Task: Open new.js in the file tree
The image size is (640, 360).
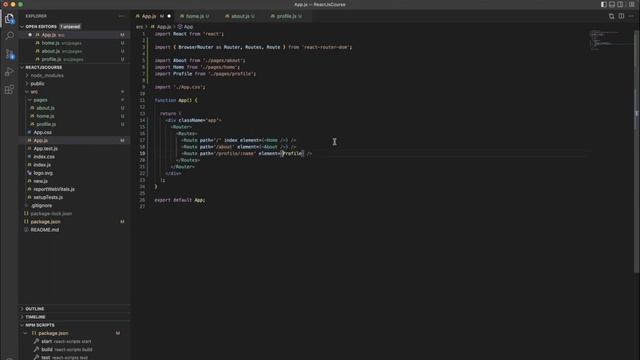Action: [x=75, y=181]
